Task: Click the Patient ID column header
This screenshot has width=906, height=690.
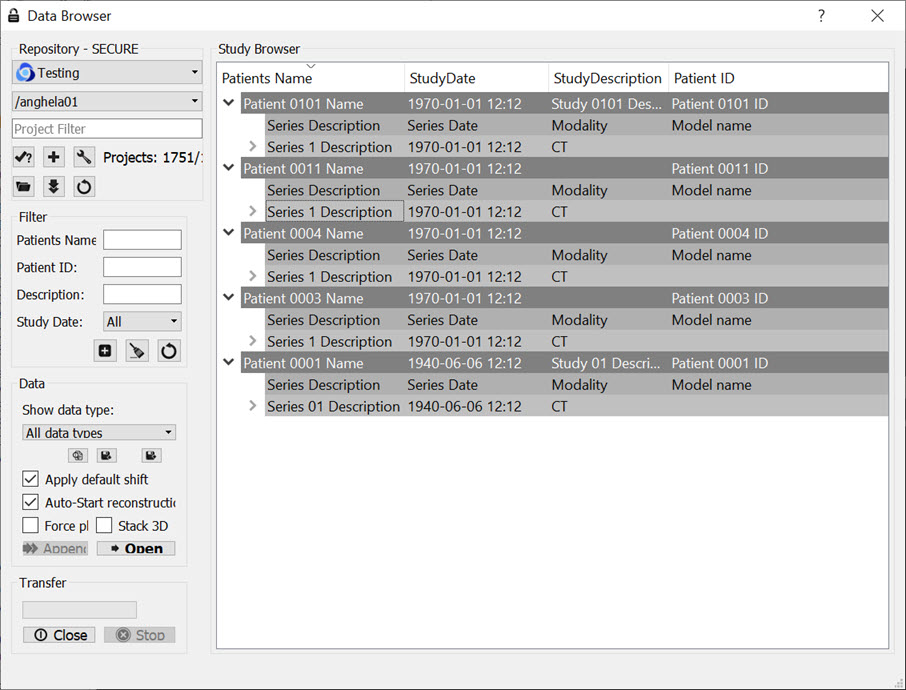Action: click(704, 78)
